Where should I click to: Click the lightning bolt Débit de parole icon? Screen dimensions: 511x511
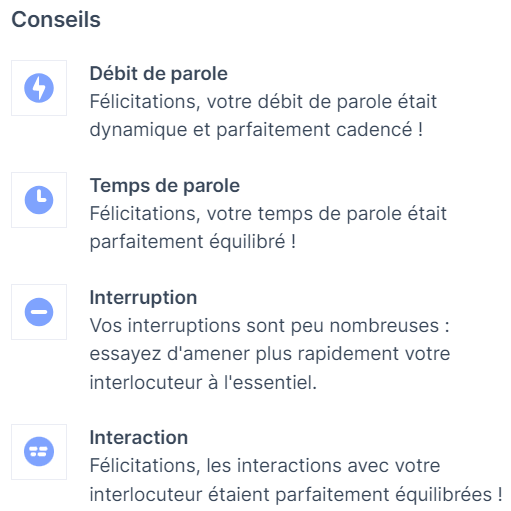click(39, 88)
